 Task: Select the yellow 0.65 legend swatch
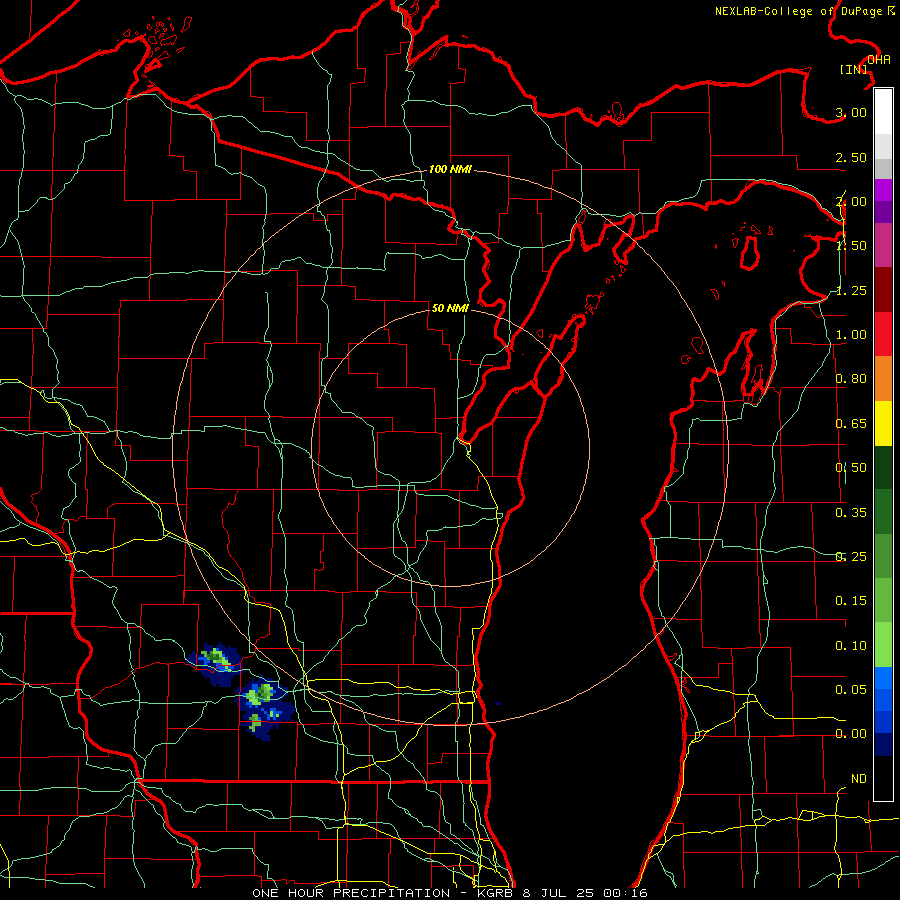point(883,423)
